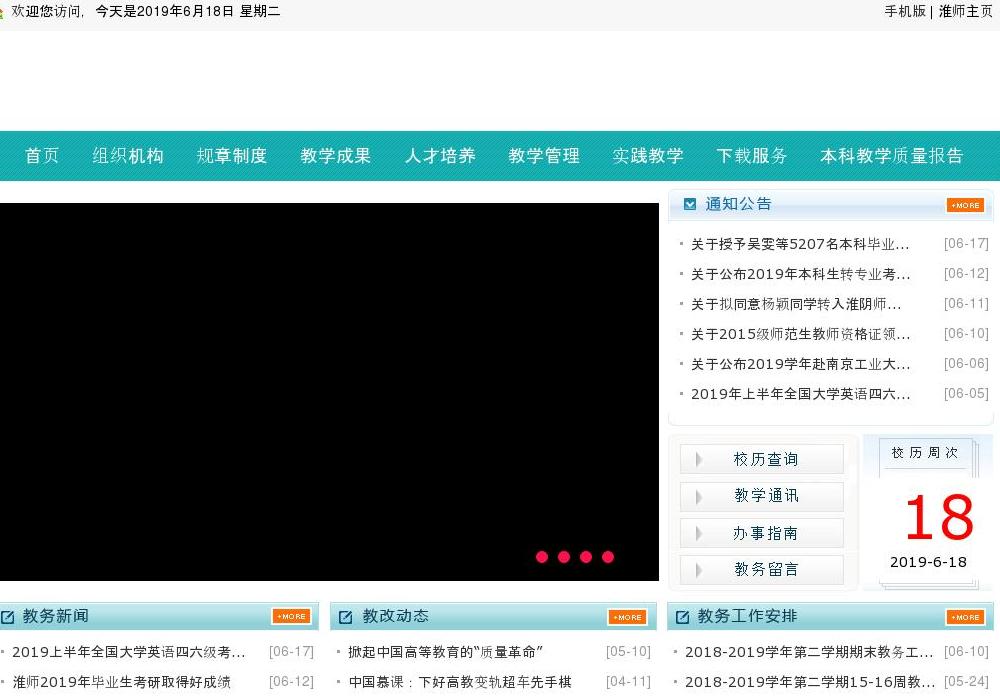Open notice 关于2015级师范生教师资格证领
Viewport: 1000px width, 700px height.
[800, 334]
